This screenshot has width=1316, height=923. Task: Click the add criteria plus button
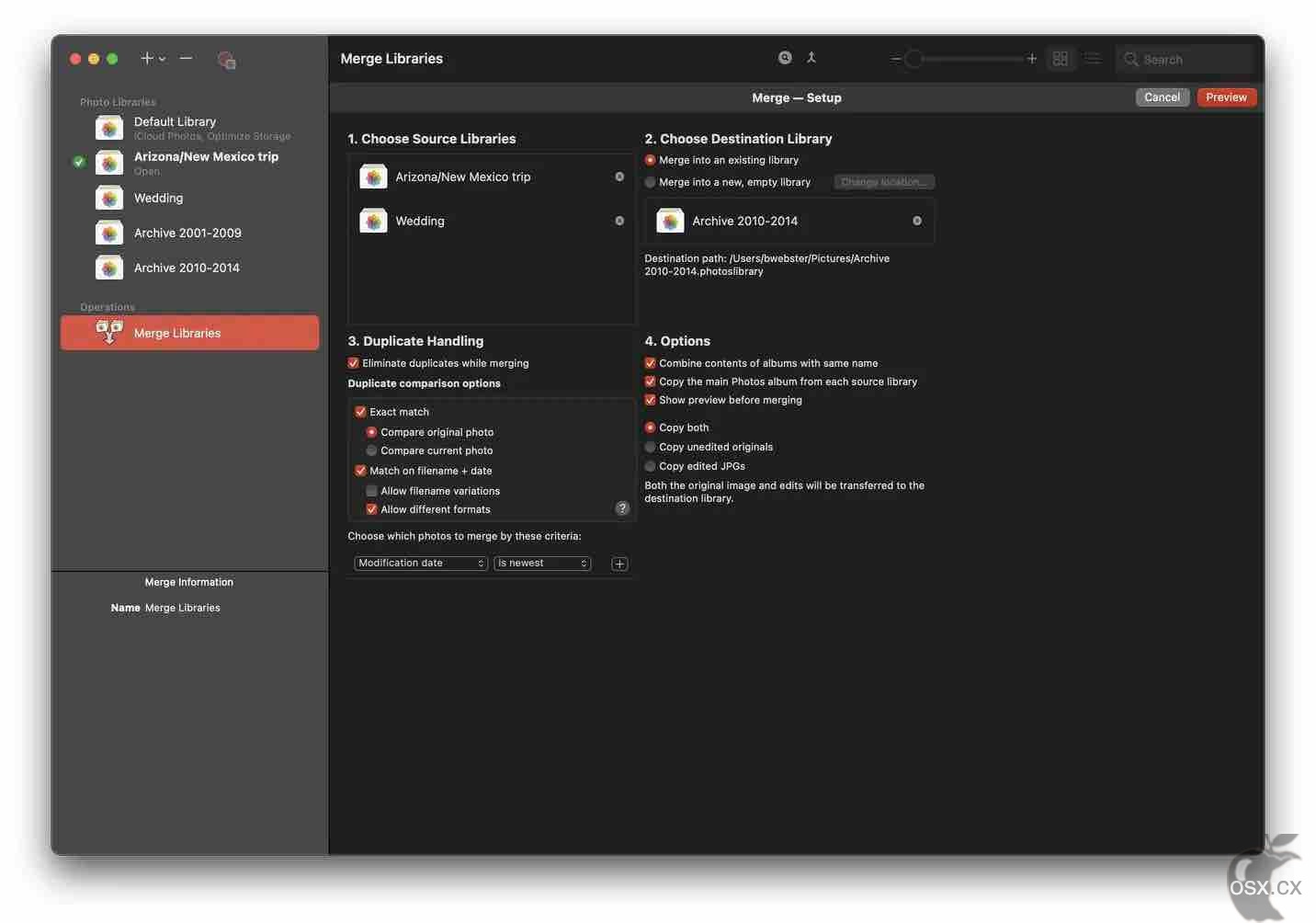(x=619, y=564)
